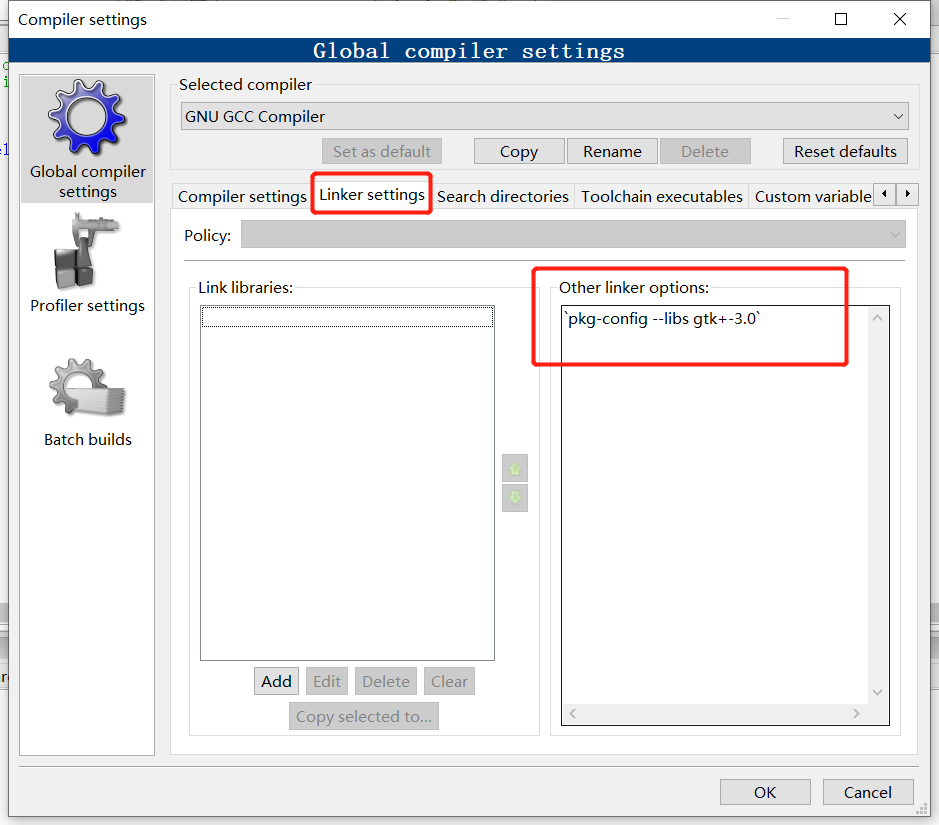Confirm settings with the OK button

765,791
